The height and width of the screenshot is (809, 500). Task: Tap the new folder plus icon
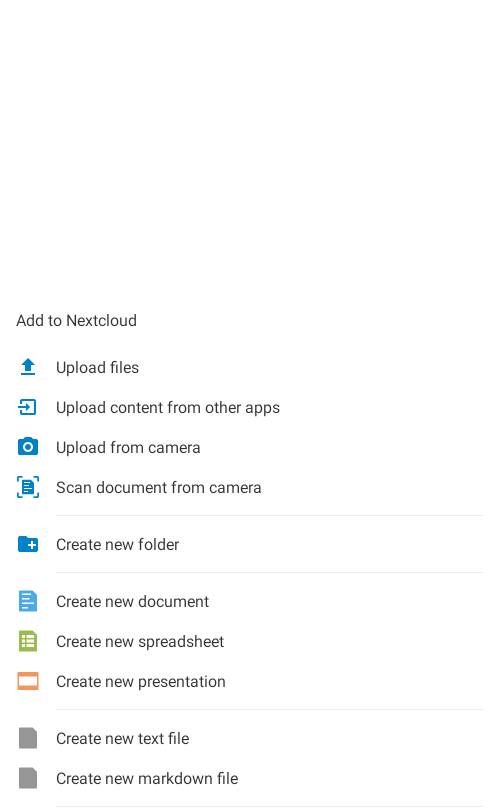(28, 544)
